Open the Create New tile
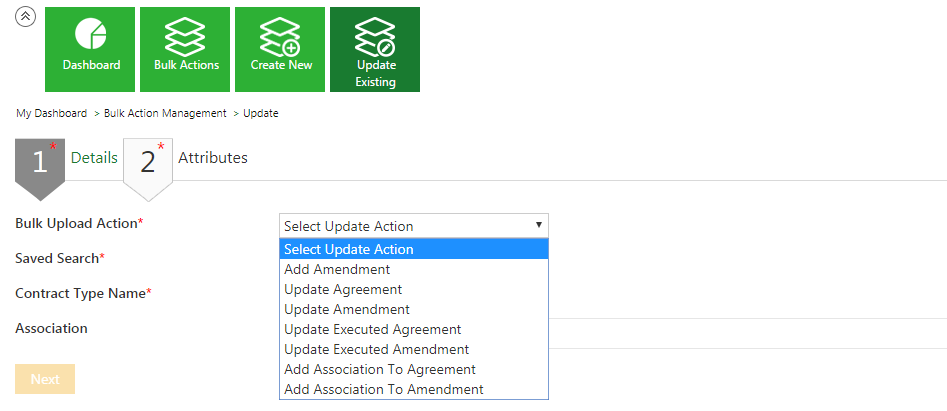Viewport: 947px width, 411px height. click(x=280, y=49)
